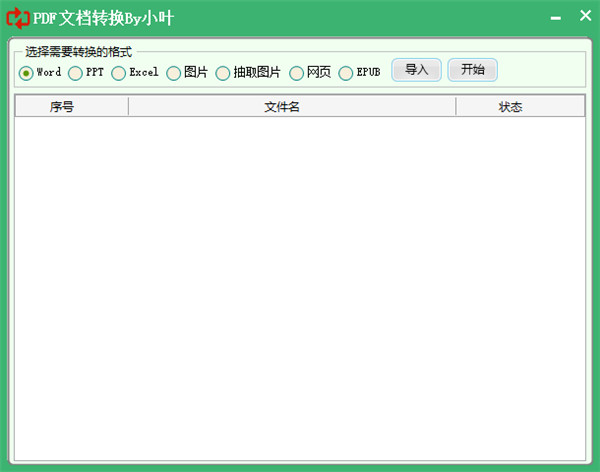The height and width of the screenshot is (472, 600).
Task: Minimize the PDF converter window
Action: click(x=556, y=18)
